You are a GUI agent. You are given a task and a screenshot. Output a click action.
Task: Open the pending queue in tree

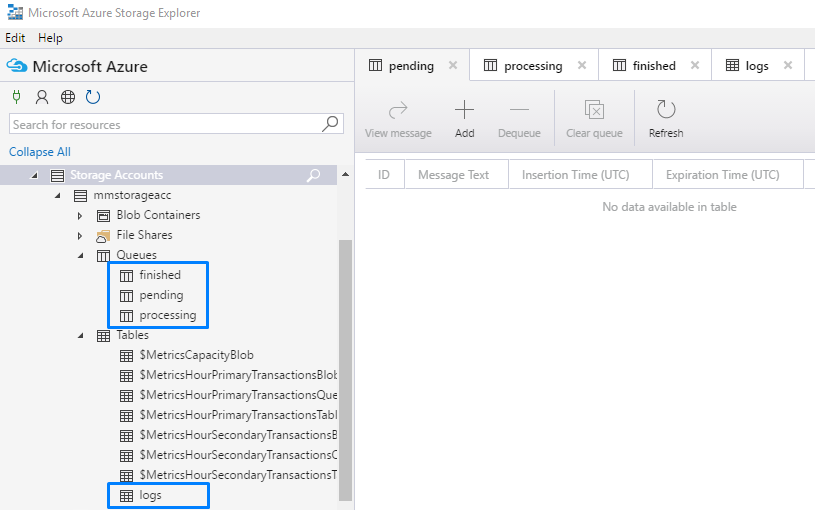[161, 295]
